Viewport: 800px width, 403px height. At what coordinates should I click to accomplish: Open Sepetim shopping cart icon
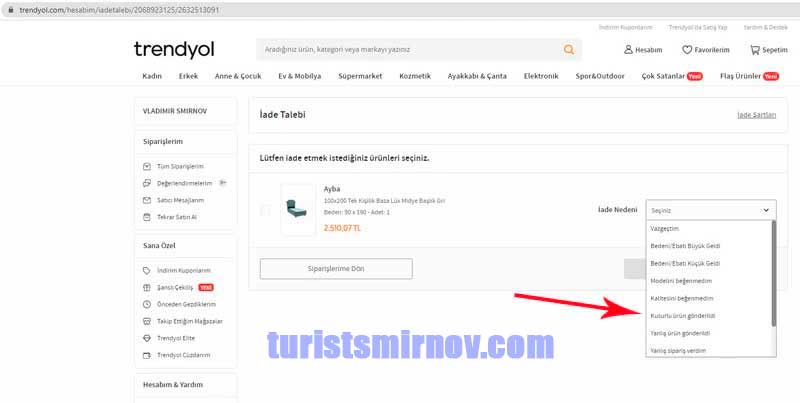755,49
